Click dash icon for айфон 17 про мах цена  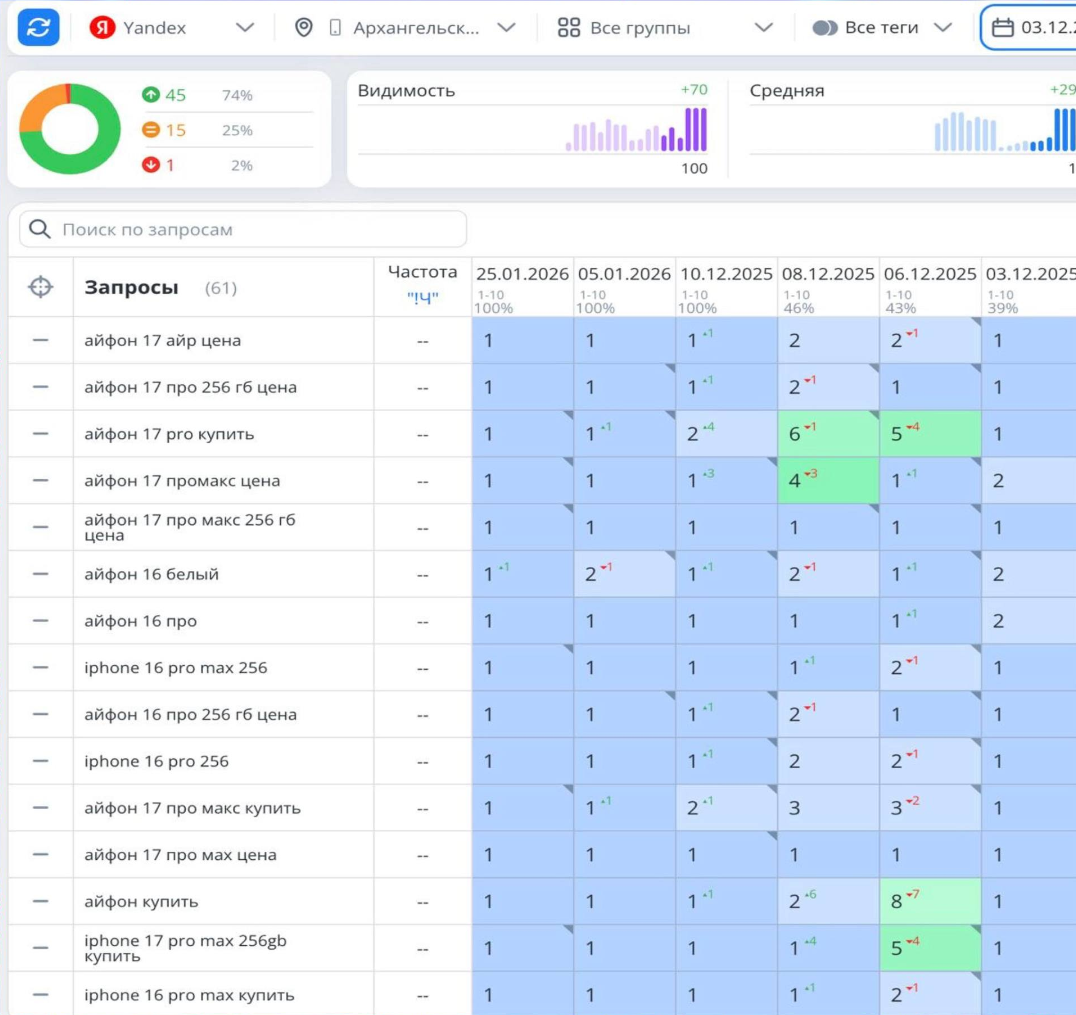40,854
